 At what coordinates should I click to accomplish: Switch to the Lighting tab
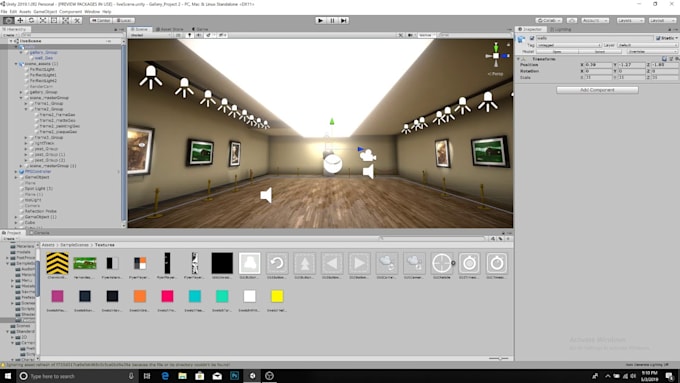tap(560, 29)
